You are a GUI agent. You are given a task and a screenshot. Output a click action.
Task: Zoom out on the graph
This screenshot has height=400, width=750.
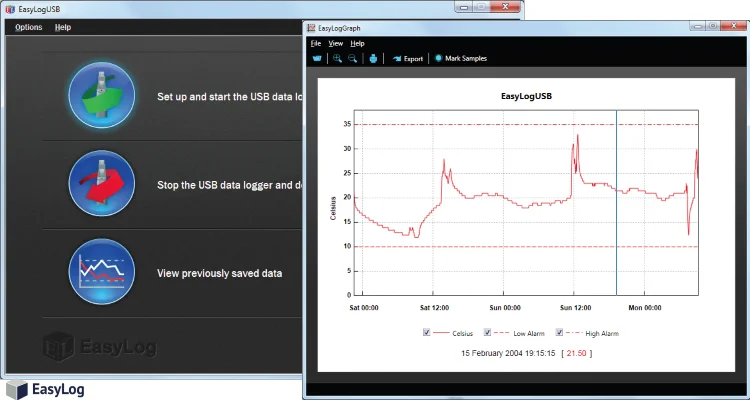click(x=353, y=58)
